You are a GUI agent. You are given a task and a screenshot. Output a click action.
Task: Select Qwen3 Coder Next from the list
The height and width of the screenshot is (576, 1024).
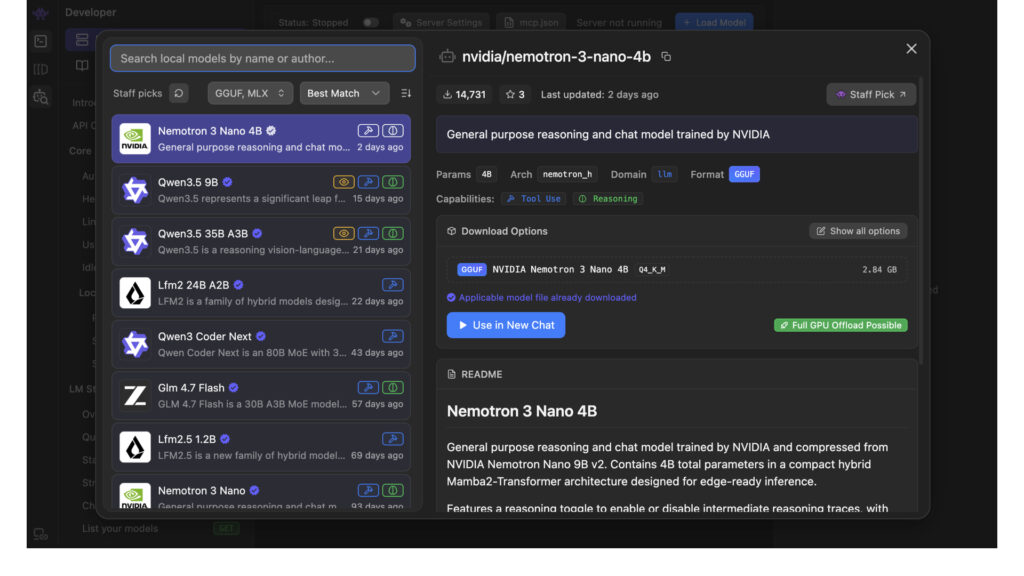[x=260, y=344]
